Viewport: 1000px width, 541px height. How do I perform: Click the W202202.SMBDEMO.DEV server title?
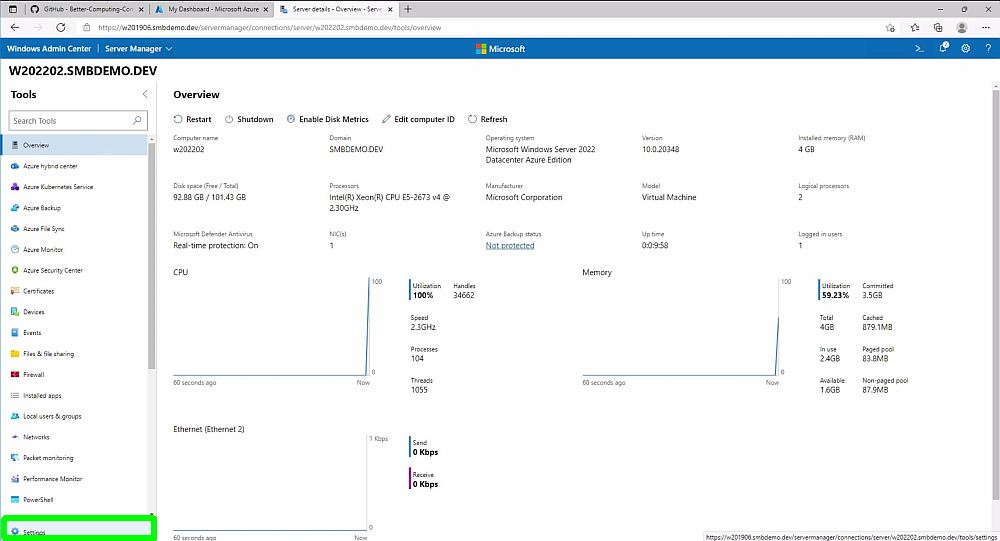tap(83, 71)
